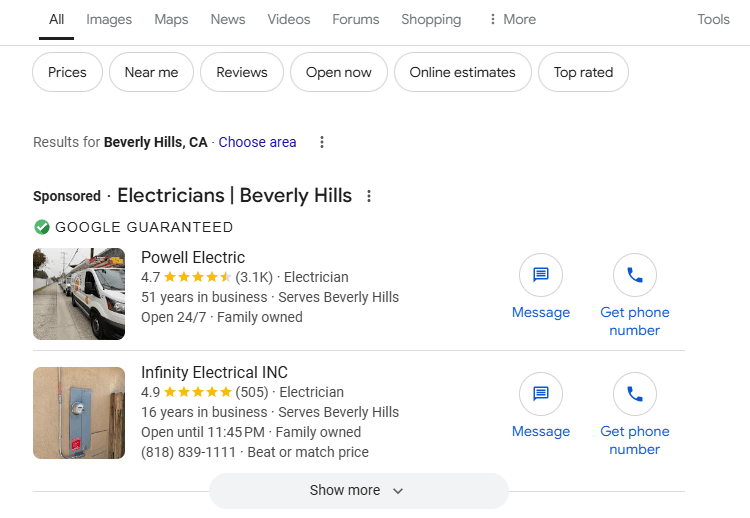Expand the More search options menu
750x518 pixels.
click(512, 20)
